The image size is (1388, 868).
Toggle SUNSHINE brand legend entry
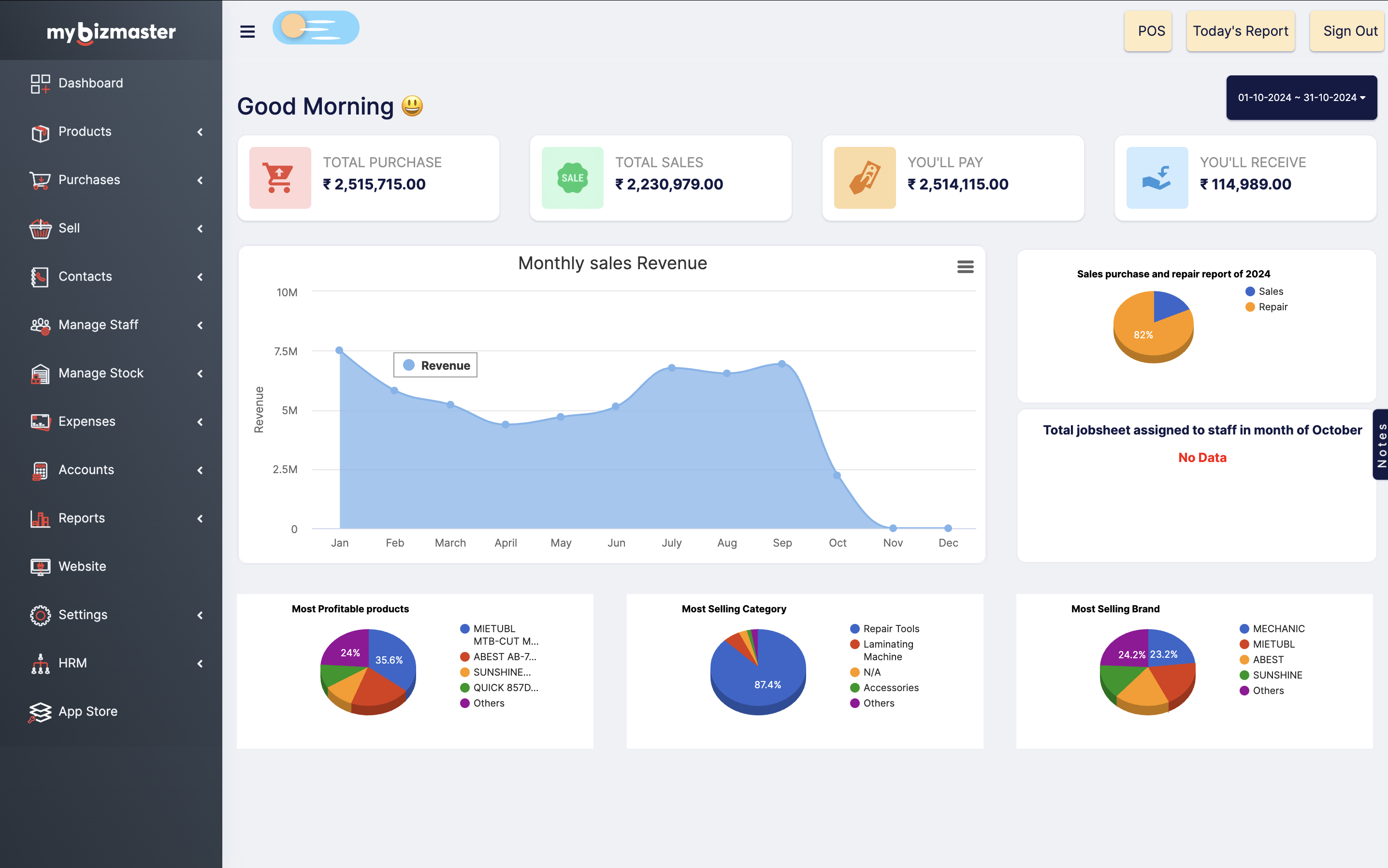tap(1272, 675)
